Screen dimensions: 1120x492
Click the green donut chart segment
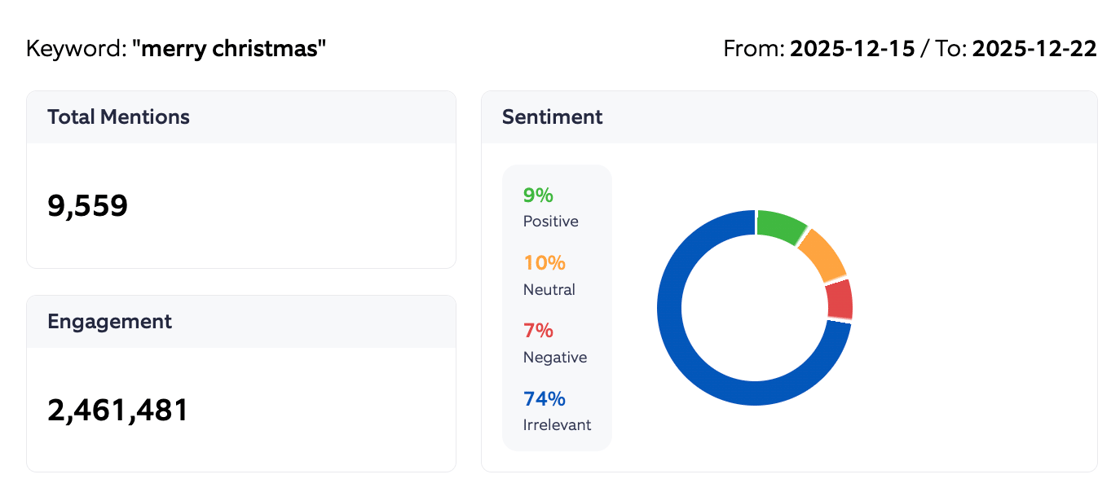tap(781, 225)
